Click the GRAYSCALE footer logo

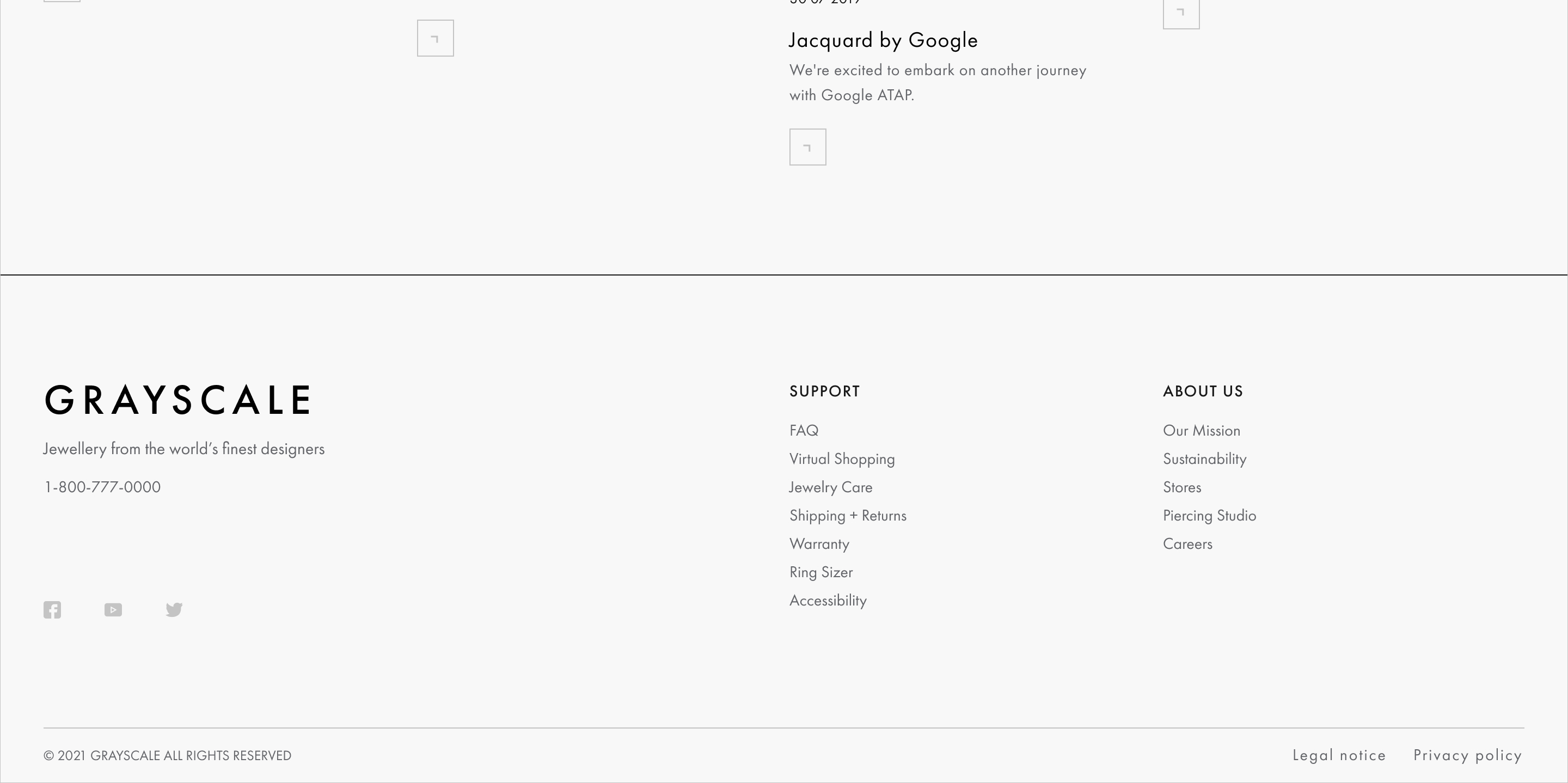click(177, 400)
